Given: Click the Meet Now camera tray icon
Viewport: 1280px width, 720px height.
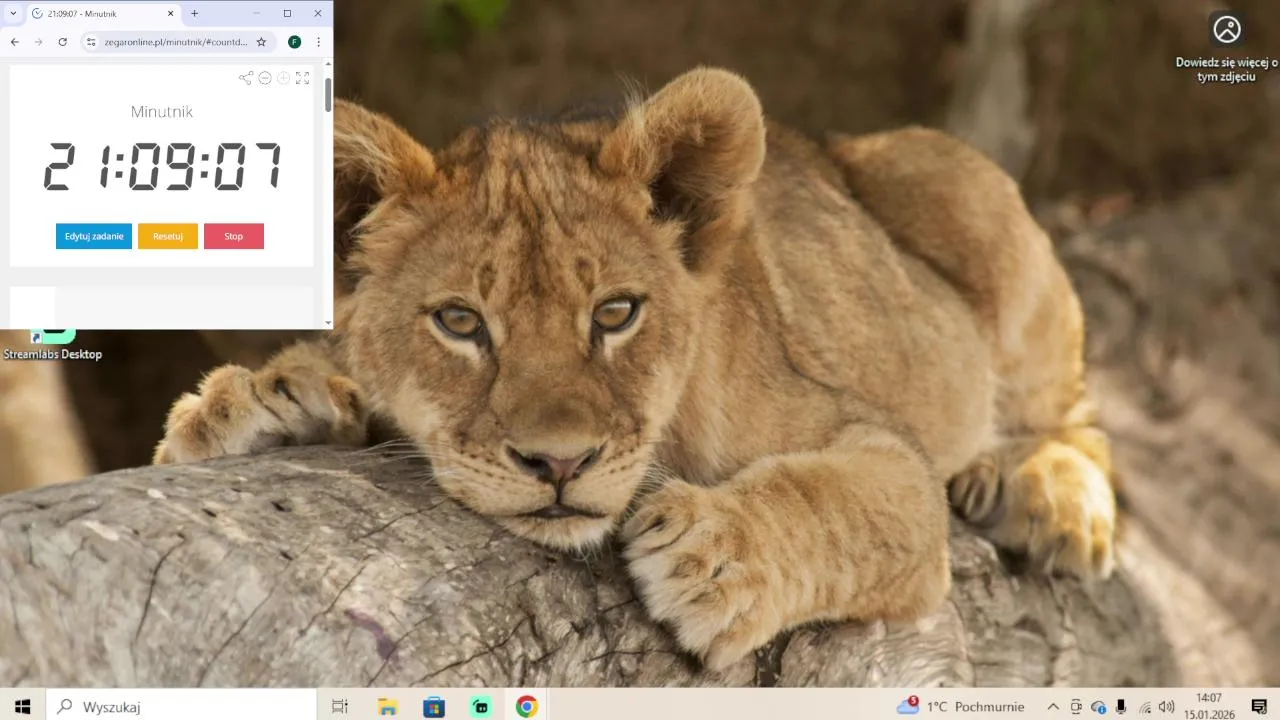Looking at the screenshot, I should click(x=1076, y=706).
